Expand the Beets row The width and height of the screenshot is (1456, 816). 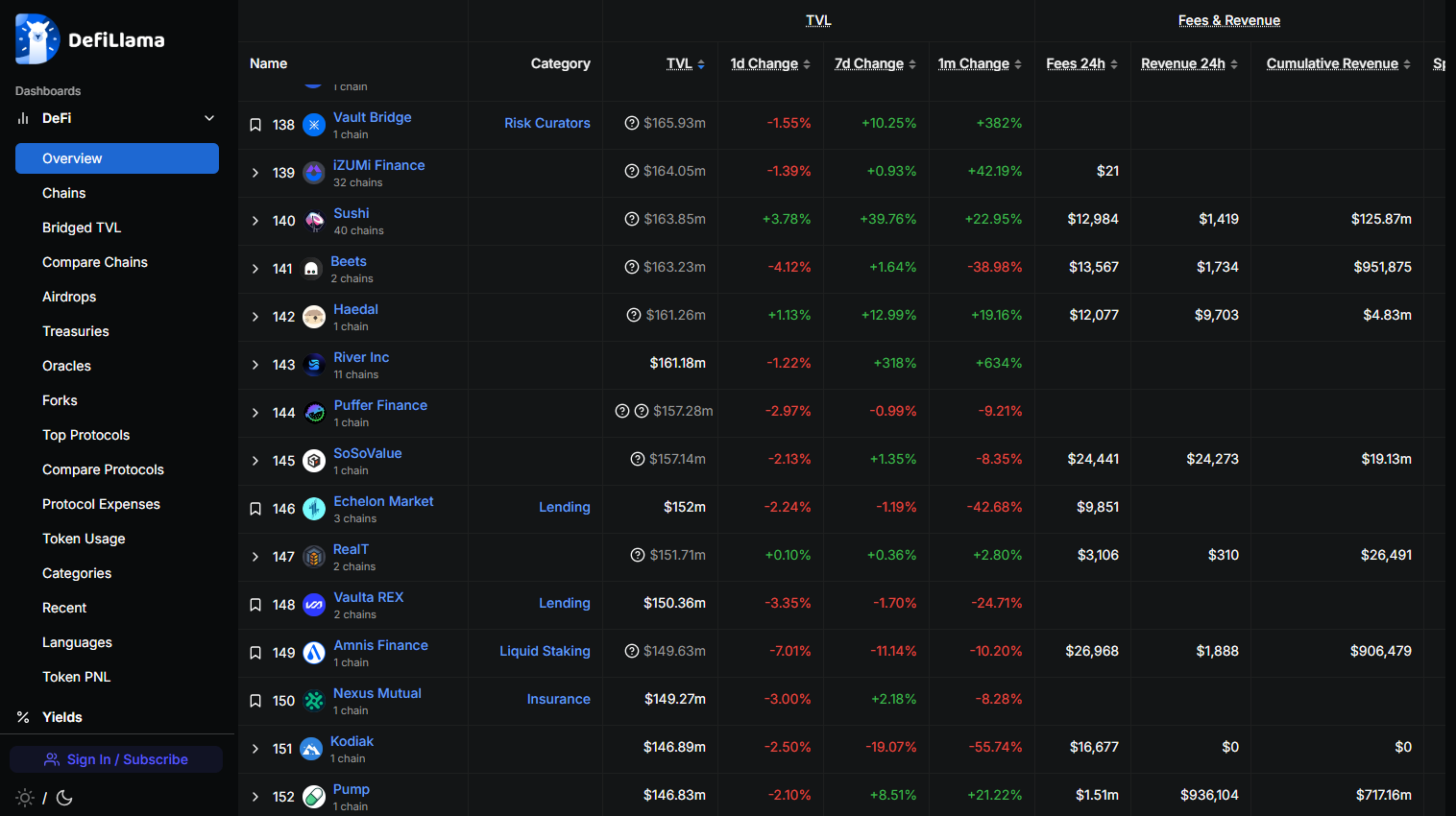[x=255, y=269]
